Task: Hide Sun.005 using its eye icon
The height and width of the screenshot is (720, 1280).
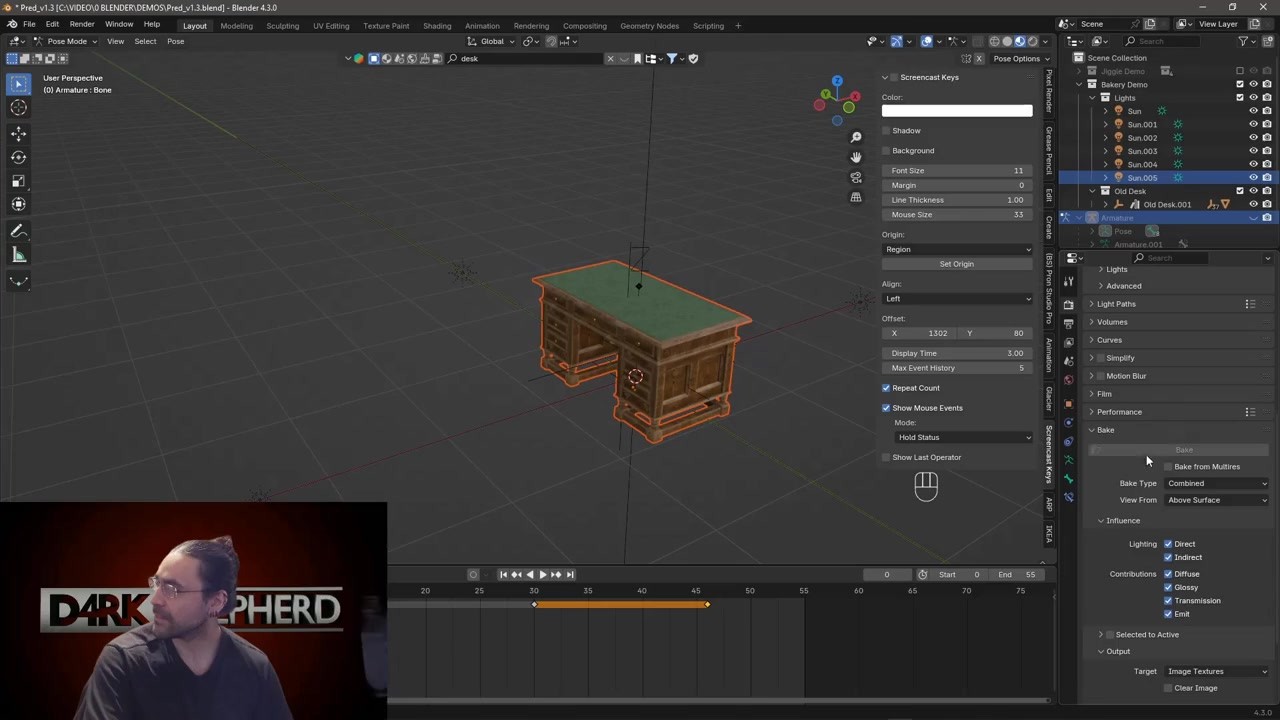Action: tap(1253, 178)
